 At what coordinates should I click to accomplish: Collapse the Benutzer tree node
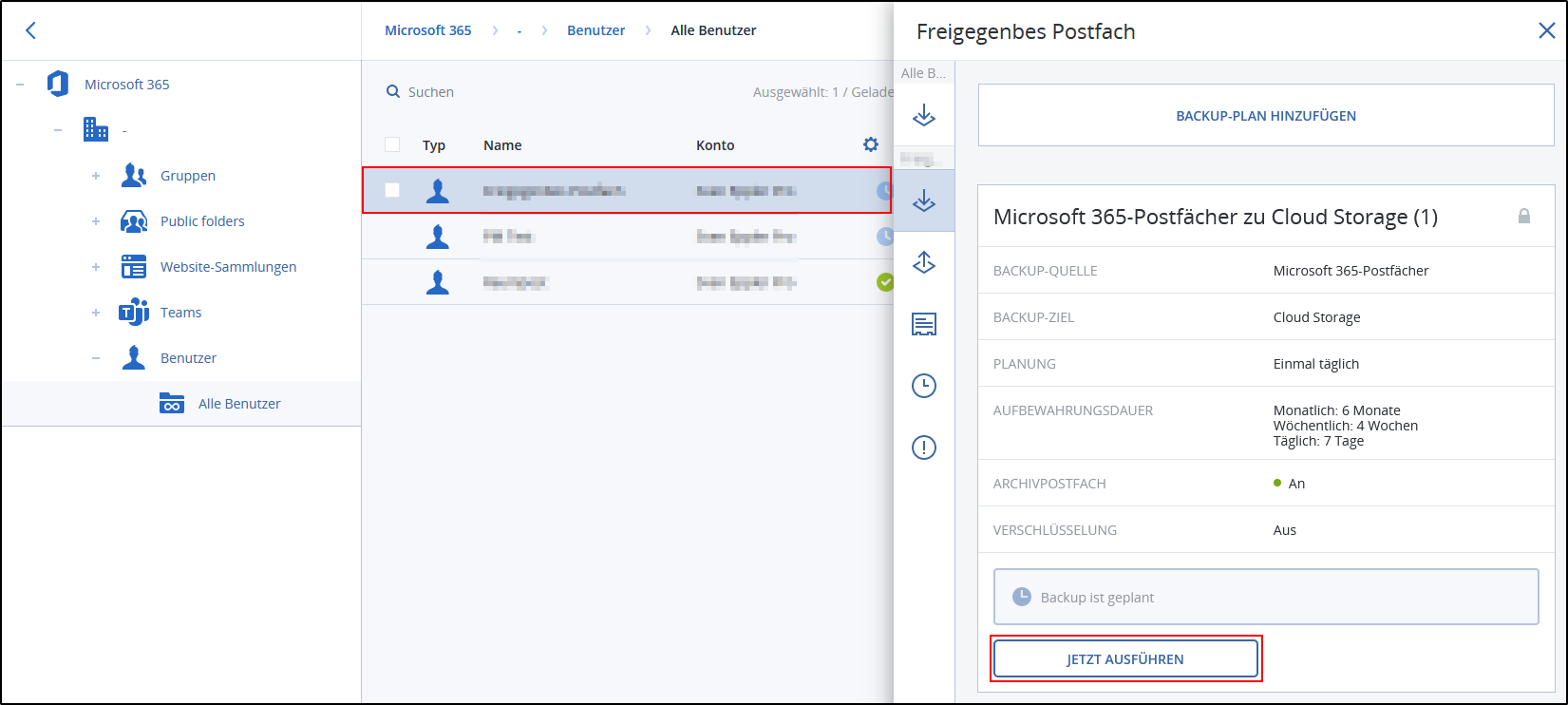click(96, 358)
